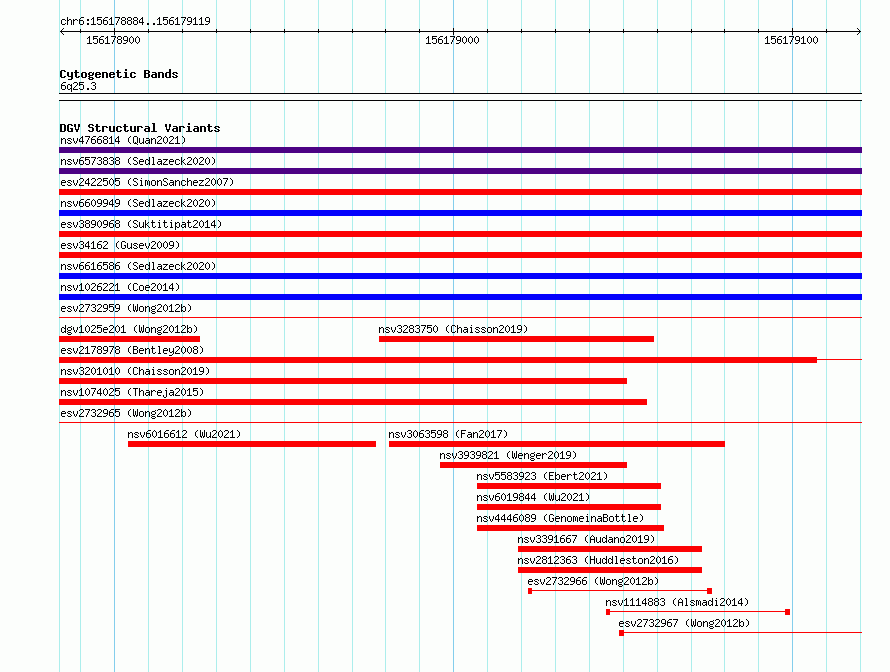Click nsv5583923 (Ebert2021) label
The width and height of the screenshot is (890, 672).
(x=542, y=476)
